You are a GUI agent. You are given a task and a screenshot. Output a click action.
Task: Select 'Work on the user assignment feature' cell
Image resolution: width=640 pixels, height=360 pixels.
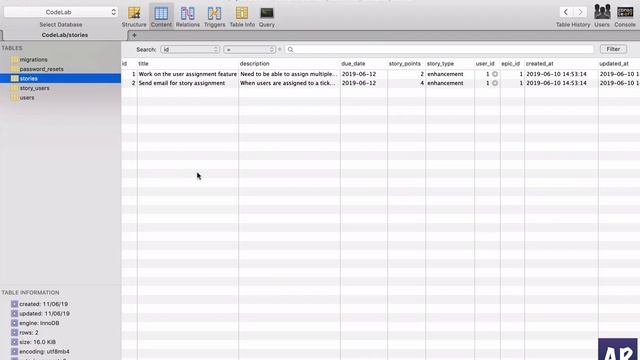[x=188, y=74]
